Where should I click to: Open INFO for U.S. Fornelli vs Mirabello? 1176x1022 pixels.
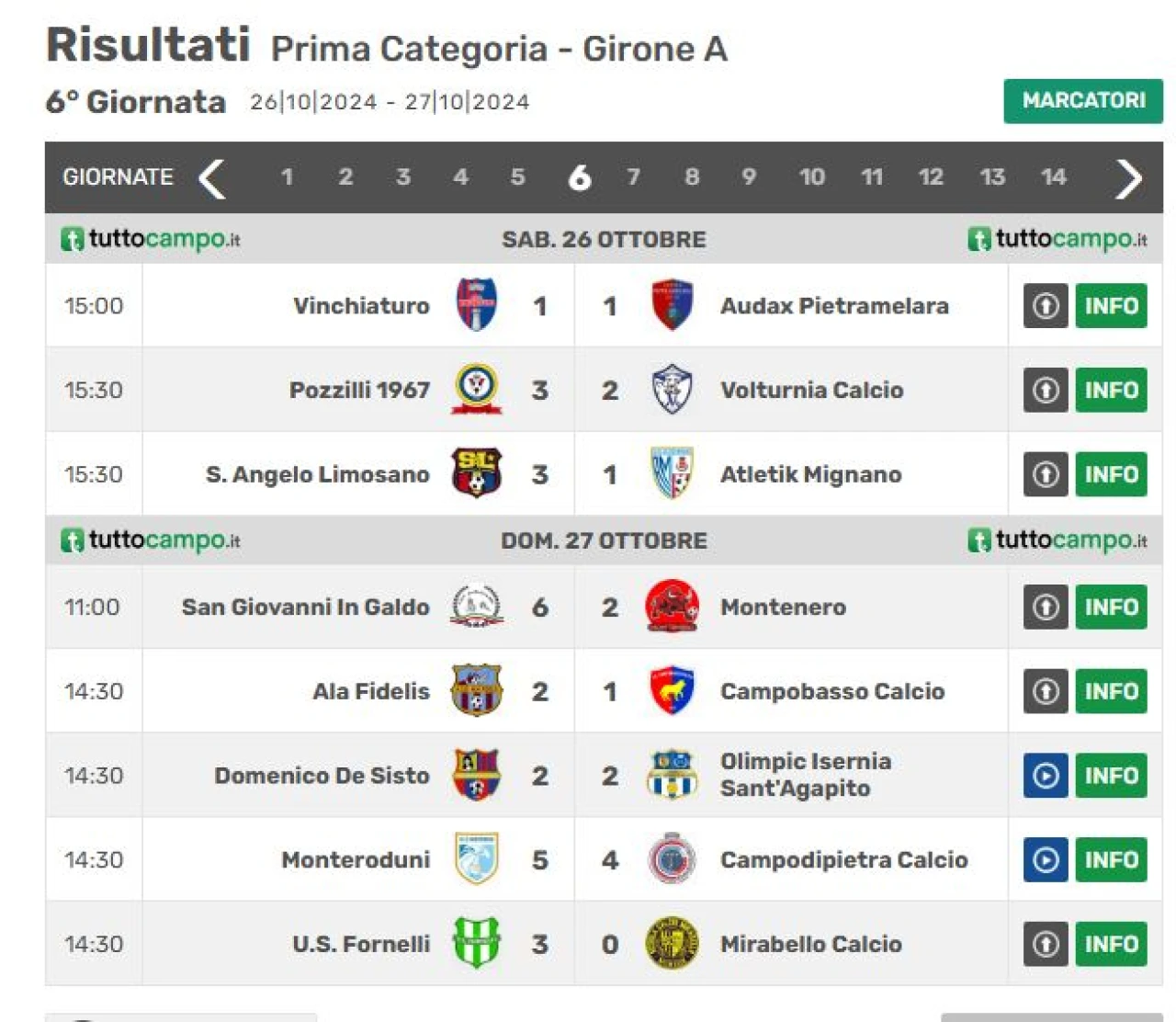point(1111,944)
